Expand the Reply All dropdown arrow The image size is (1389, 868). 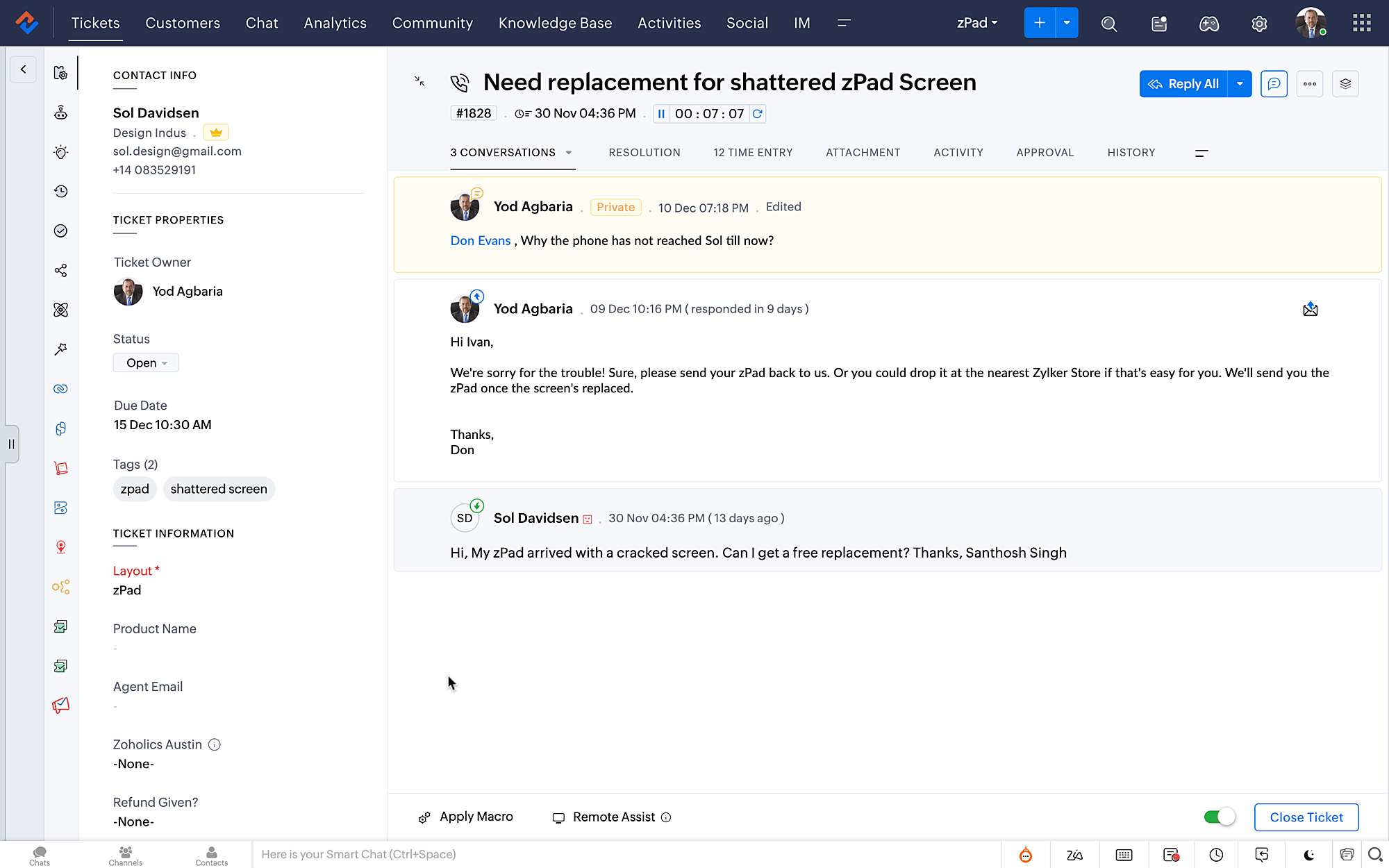pos(1240,84)
